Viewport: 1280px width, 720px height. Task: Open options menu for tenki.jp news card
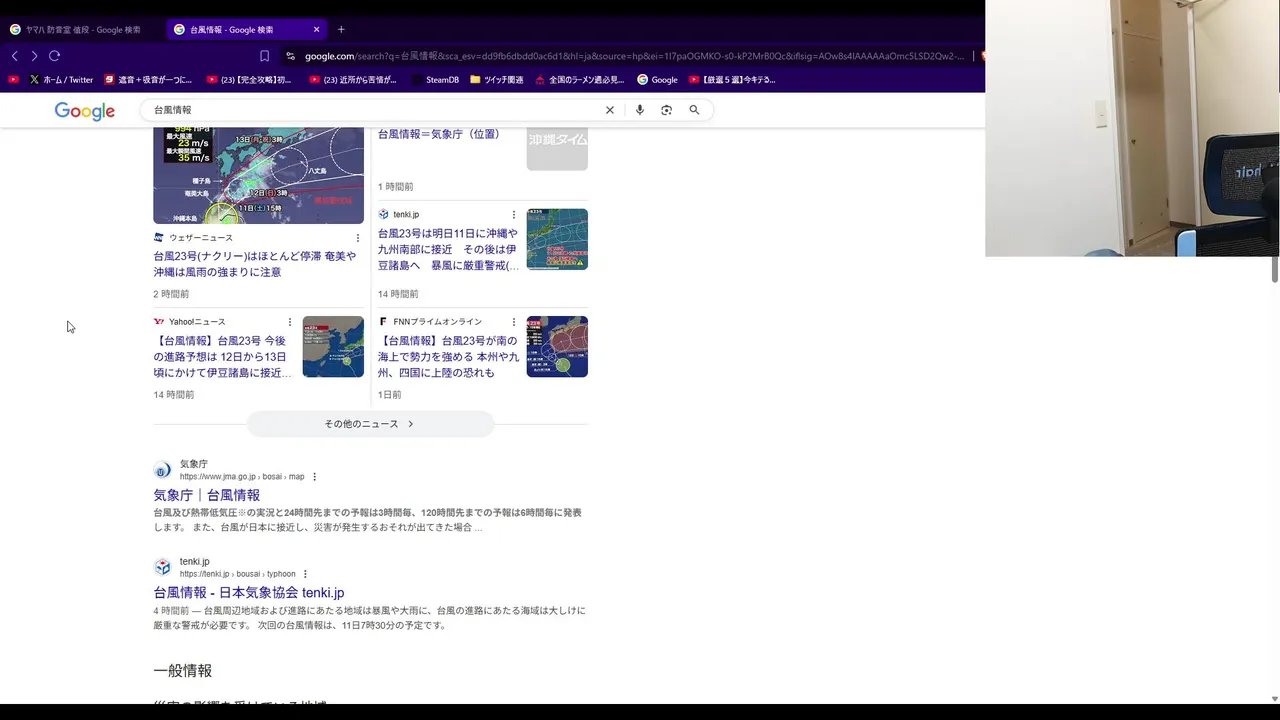pyautogui.click(x=514, y=215)
